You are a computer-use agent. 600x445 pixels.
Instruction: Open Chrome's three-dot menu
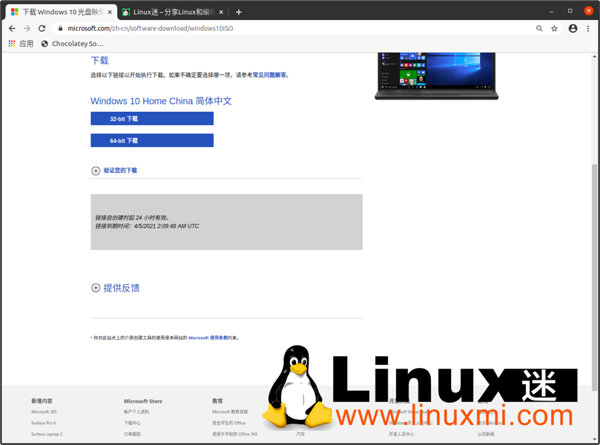pyautogui.click(x=588, y=28)
